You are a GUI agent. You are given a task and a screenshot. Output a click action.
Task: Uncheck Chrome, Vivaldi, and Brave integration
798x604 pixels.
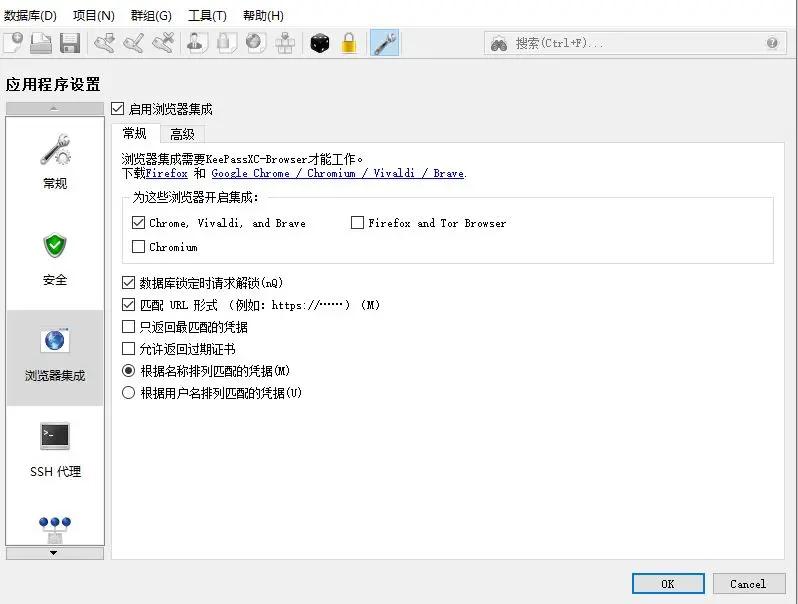tap(138, 223)
